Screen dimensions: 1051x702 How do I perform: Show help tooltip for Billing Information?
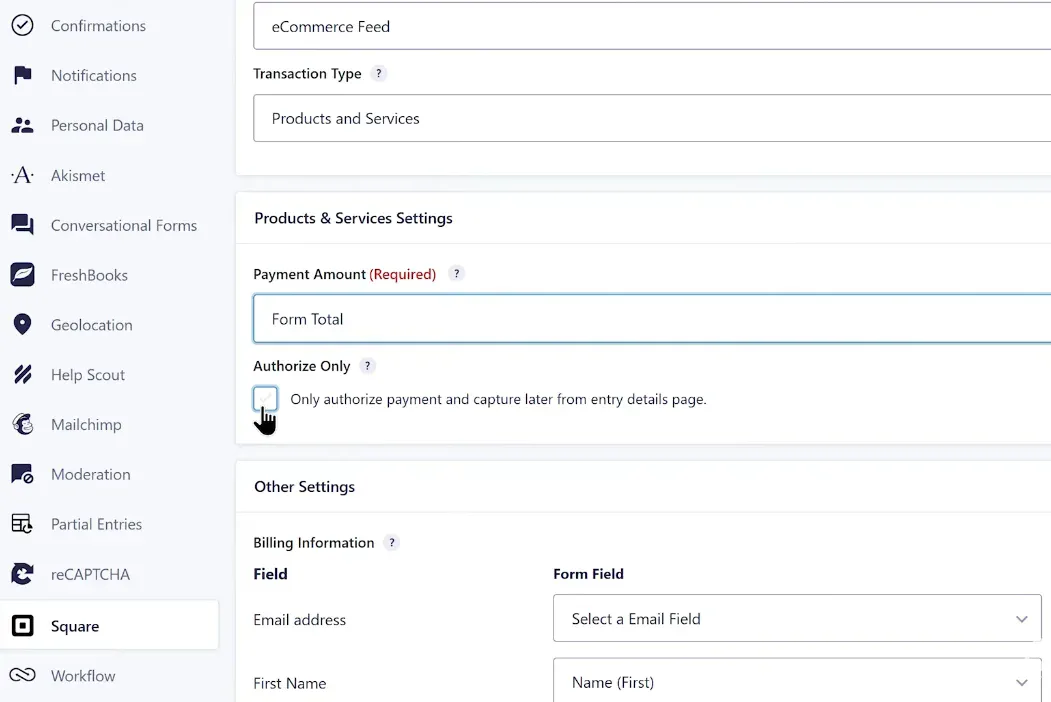tap(392, 543)
